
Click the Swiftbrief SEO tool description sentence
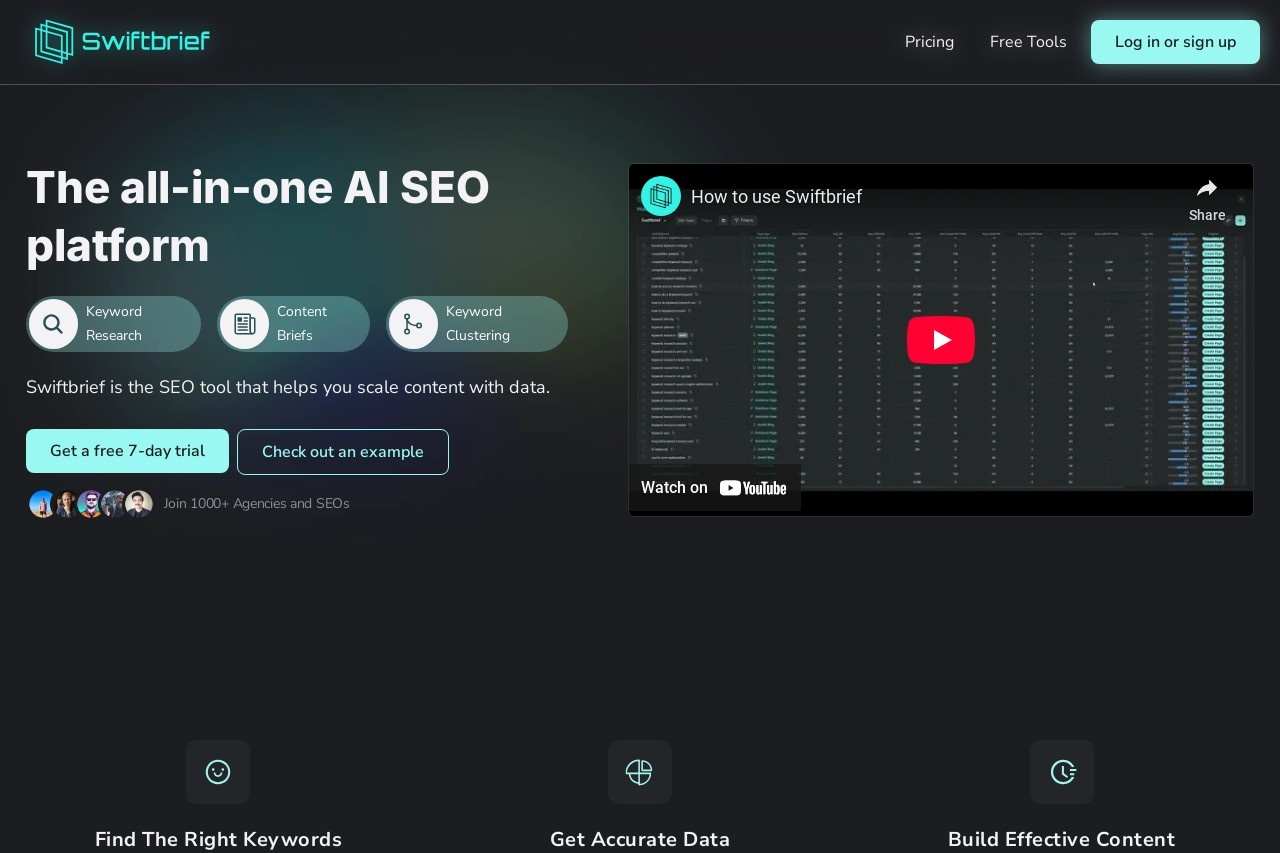coord(288,387)
